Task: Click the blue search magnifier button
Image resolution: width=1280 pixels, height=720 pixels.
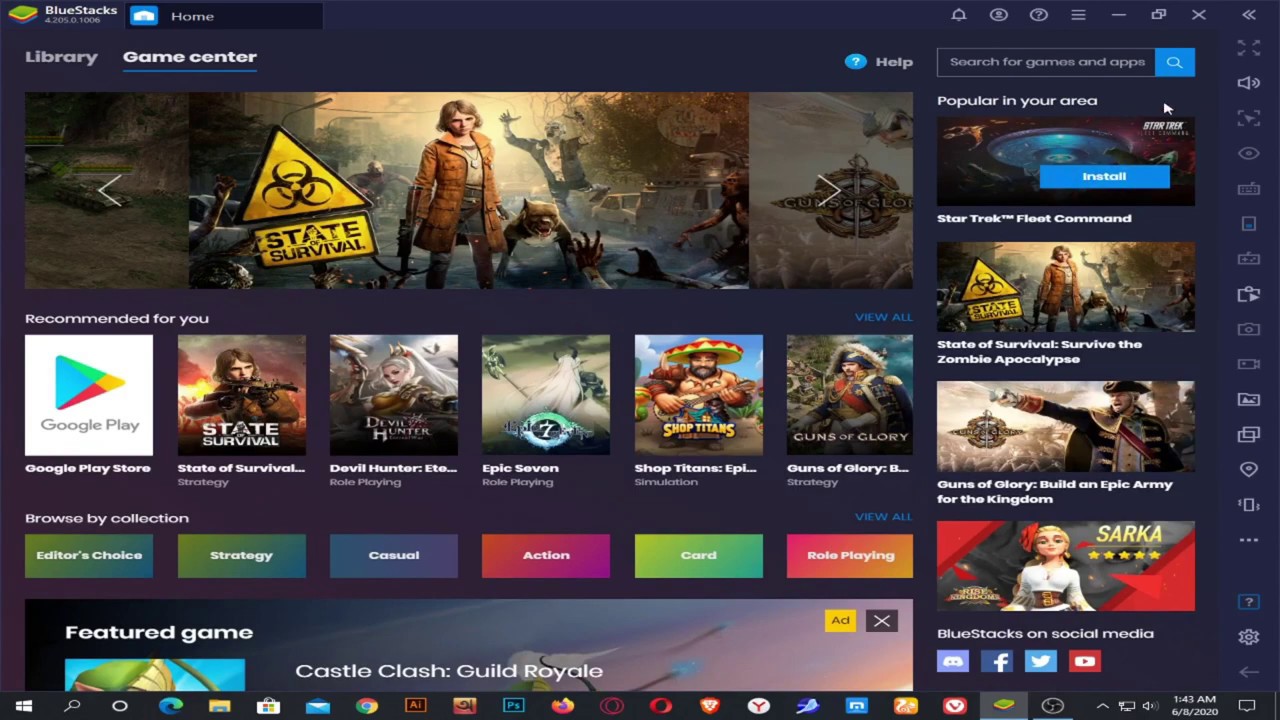Action: pyautogui.click(x=1175, y=62)
